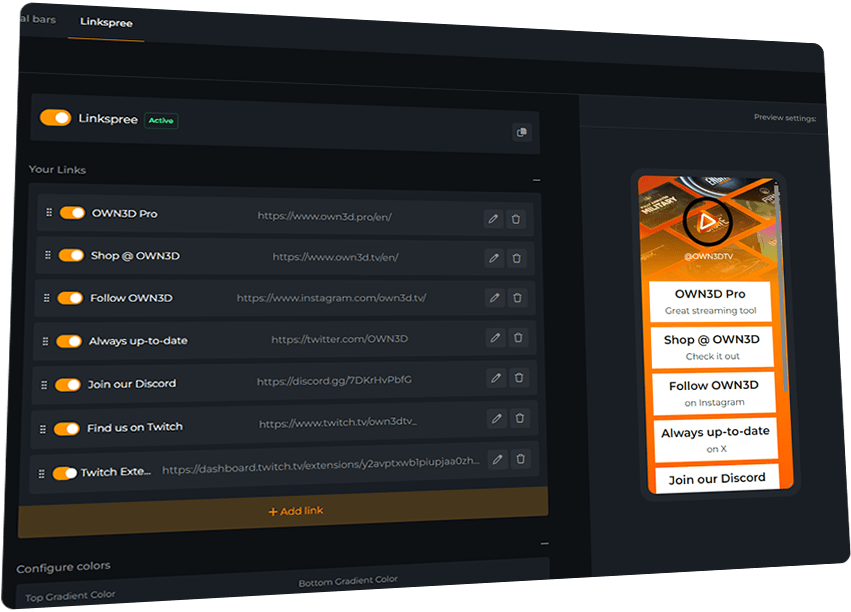This screenshot has width=851, height=612.
Task: Click the Configure colors heading
Action: (63, 567)
